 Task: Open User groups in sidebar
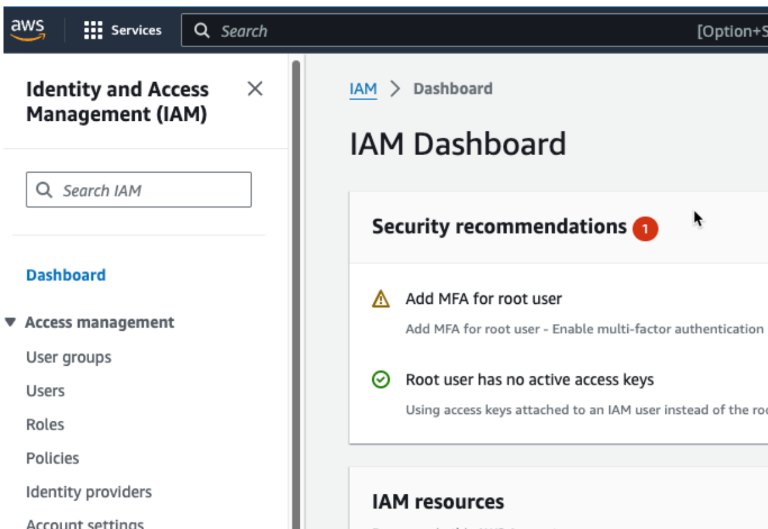coord(69,358)
